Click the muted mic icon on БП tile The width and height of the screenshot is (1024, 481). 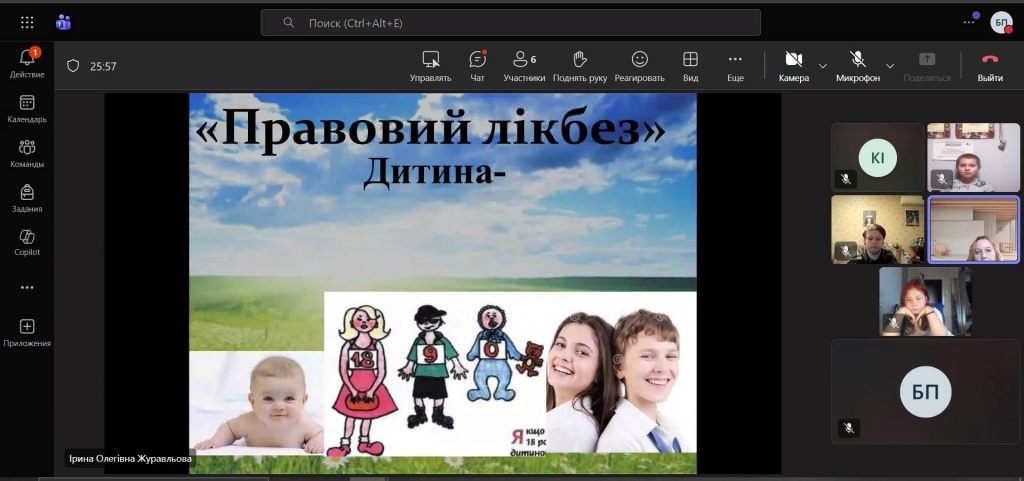(x=848, y=428)
